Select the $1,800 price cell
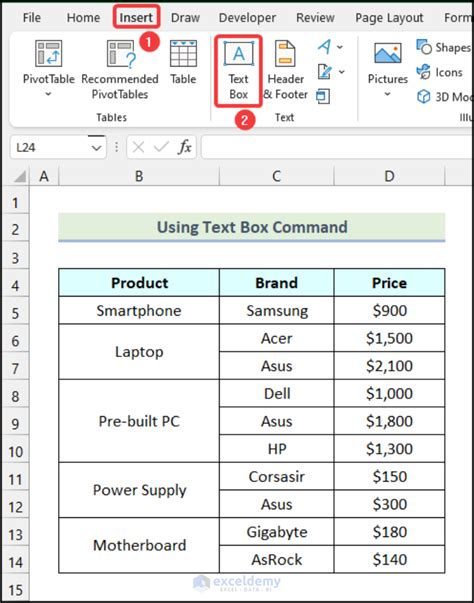The image size is (474, 603). click(x=389, y=421)
